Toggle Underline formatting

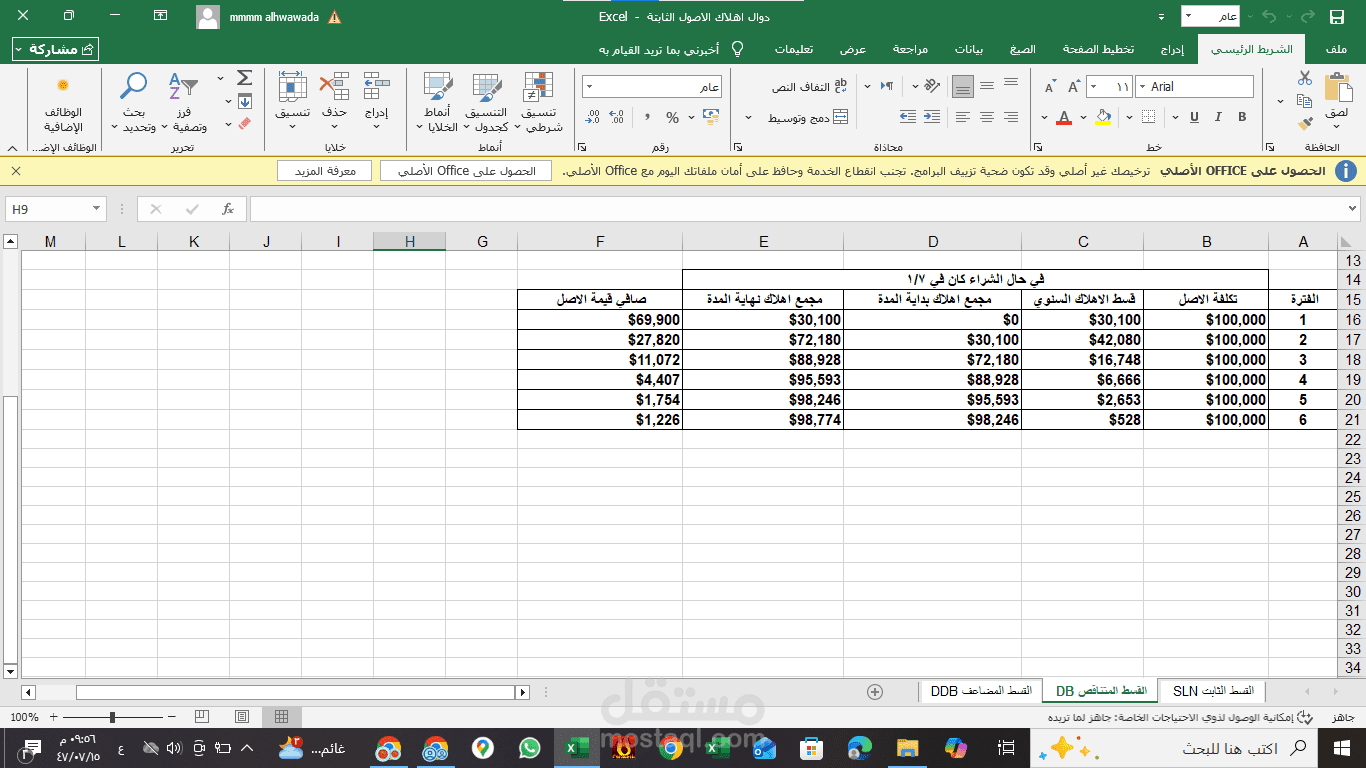1193,118
